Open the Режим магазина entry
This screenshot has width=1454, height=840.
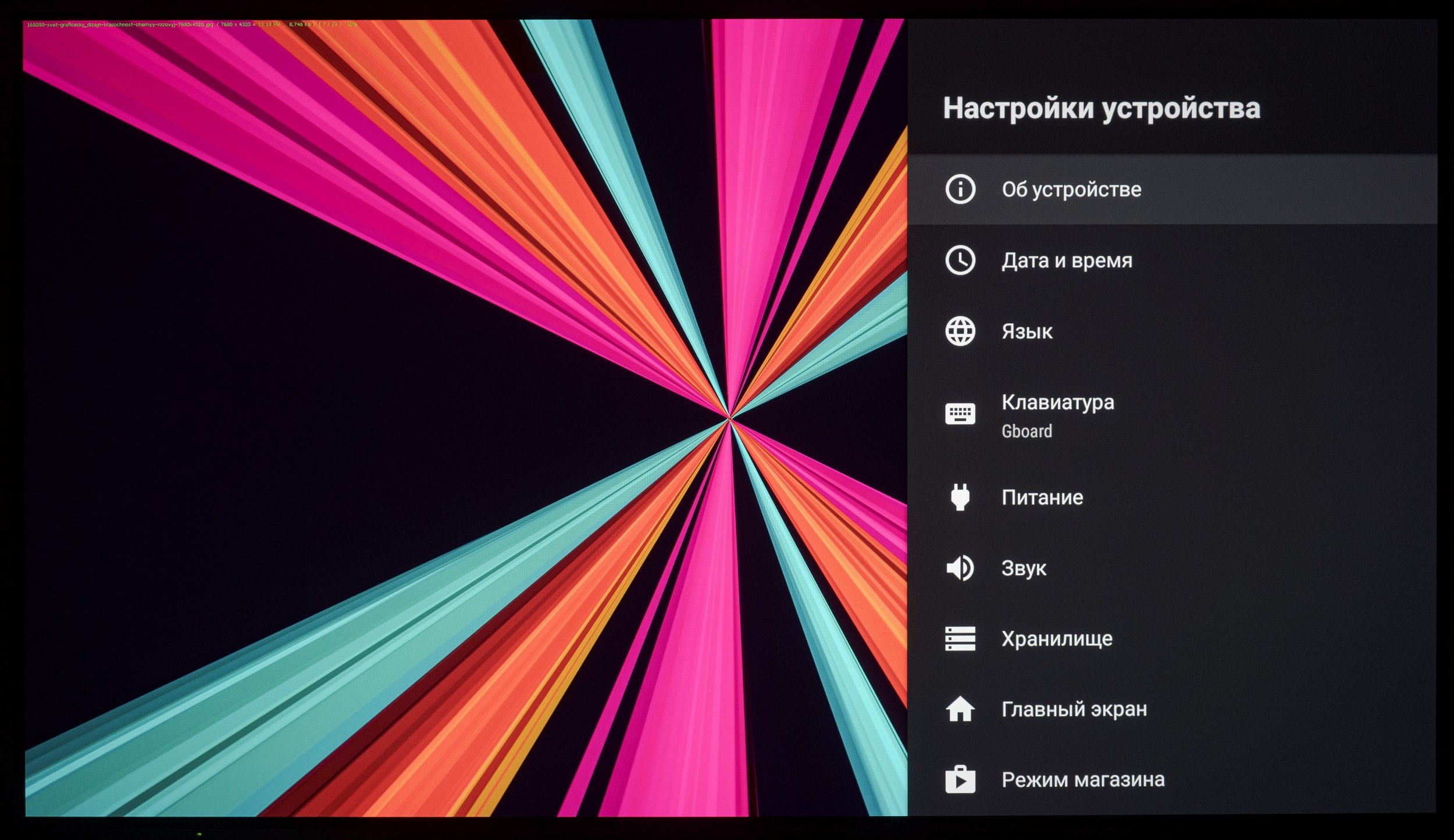[1171, 780]
